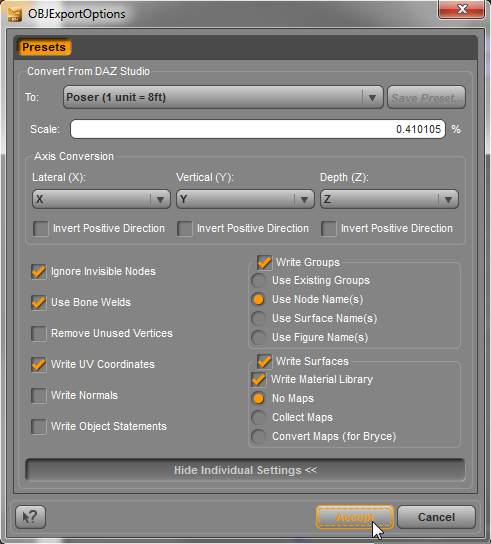The image size is (491, 544).
Task: Open the 'To:' preset dropdown showing Poser
Action: [x=223, y=97]
